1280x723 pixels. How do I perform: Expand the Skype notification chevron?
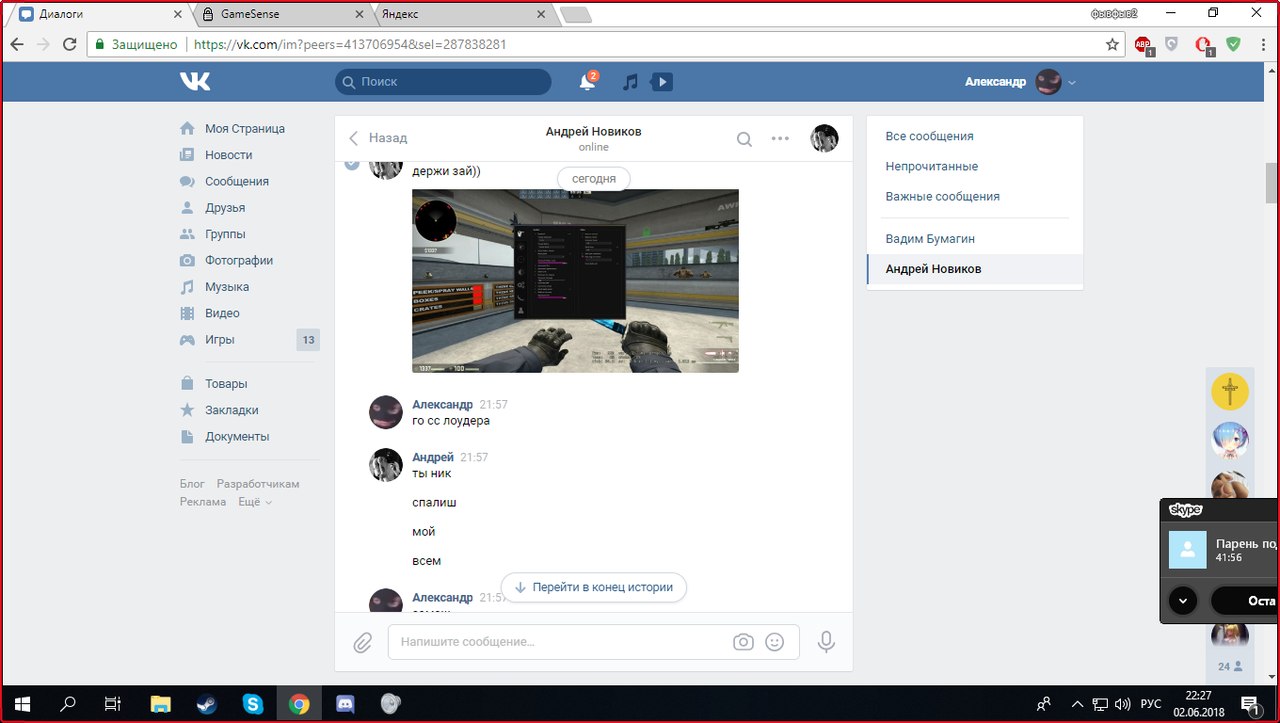(x=1182, y=601)
